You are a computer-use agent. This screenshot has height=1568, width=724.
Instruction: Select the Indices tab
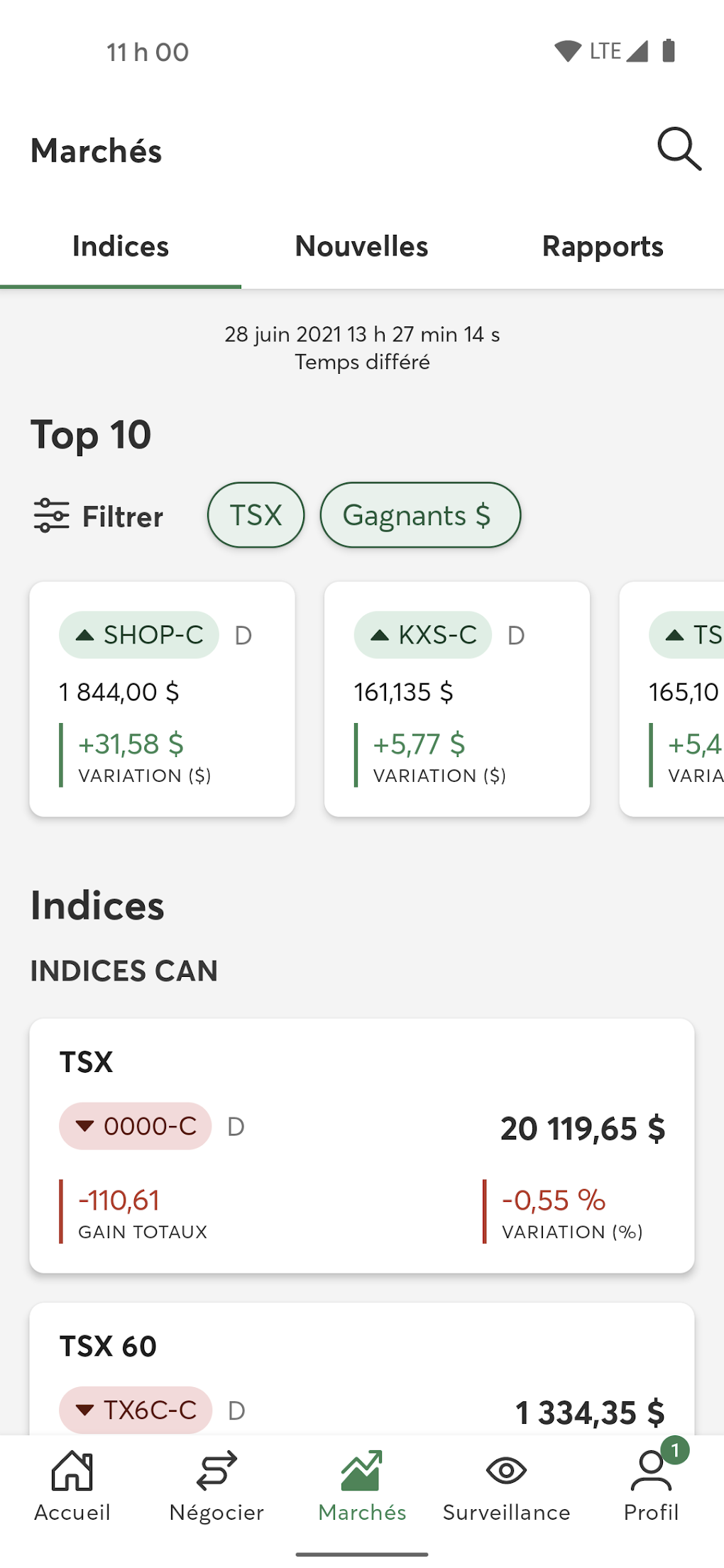coord(121,247)
